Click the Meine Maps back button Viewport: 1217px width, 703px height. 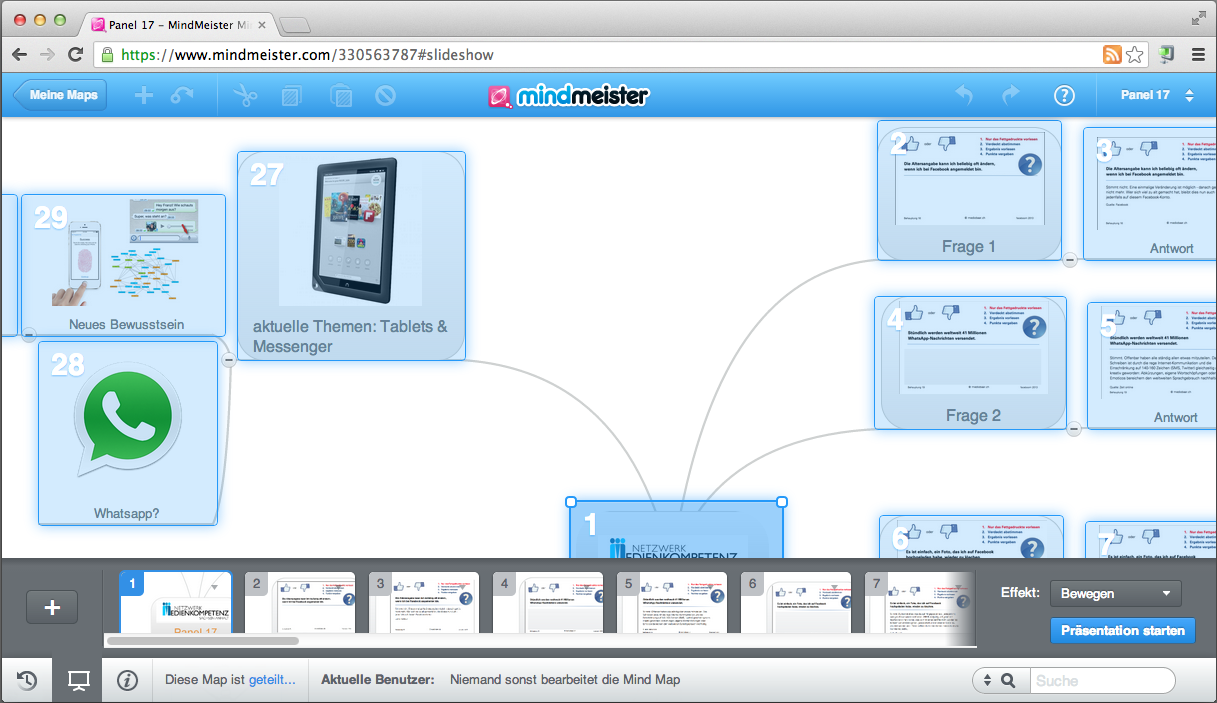coord(59,96)
